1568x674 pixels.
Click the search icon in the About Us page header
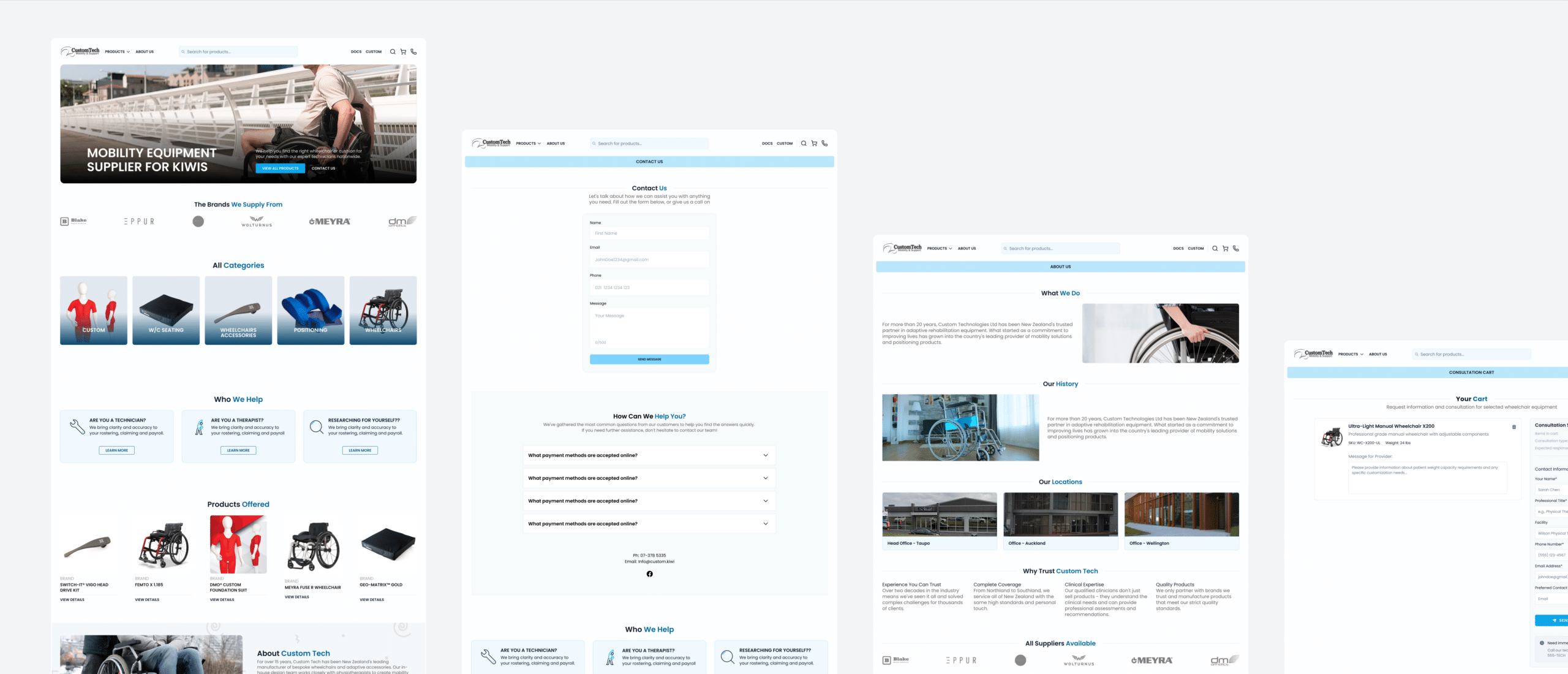pyautogui.click(x=1215, y=248)
